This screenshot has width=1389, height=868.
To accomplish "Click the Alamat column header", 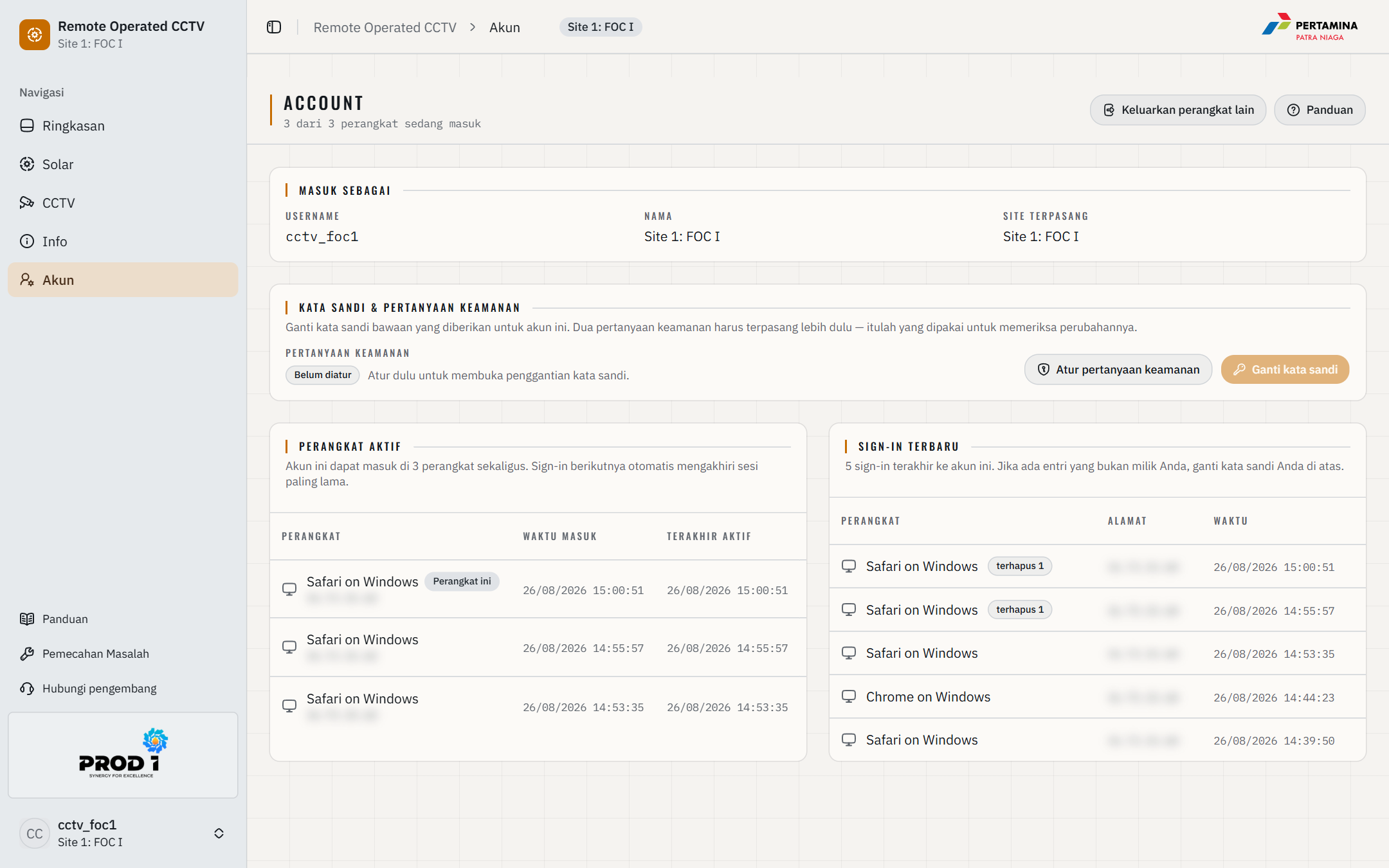I will point(1127,521).
